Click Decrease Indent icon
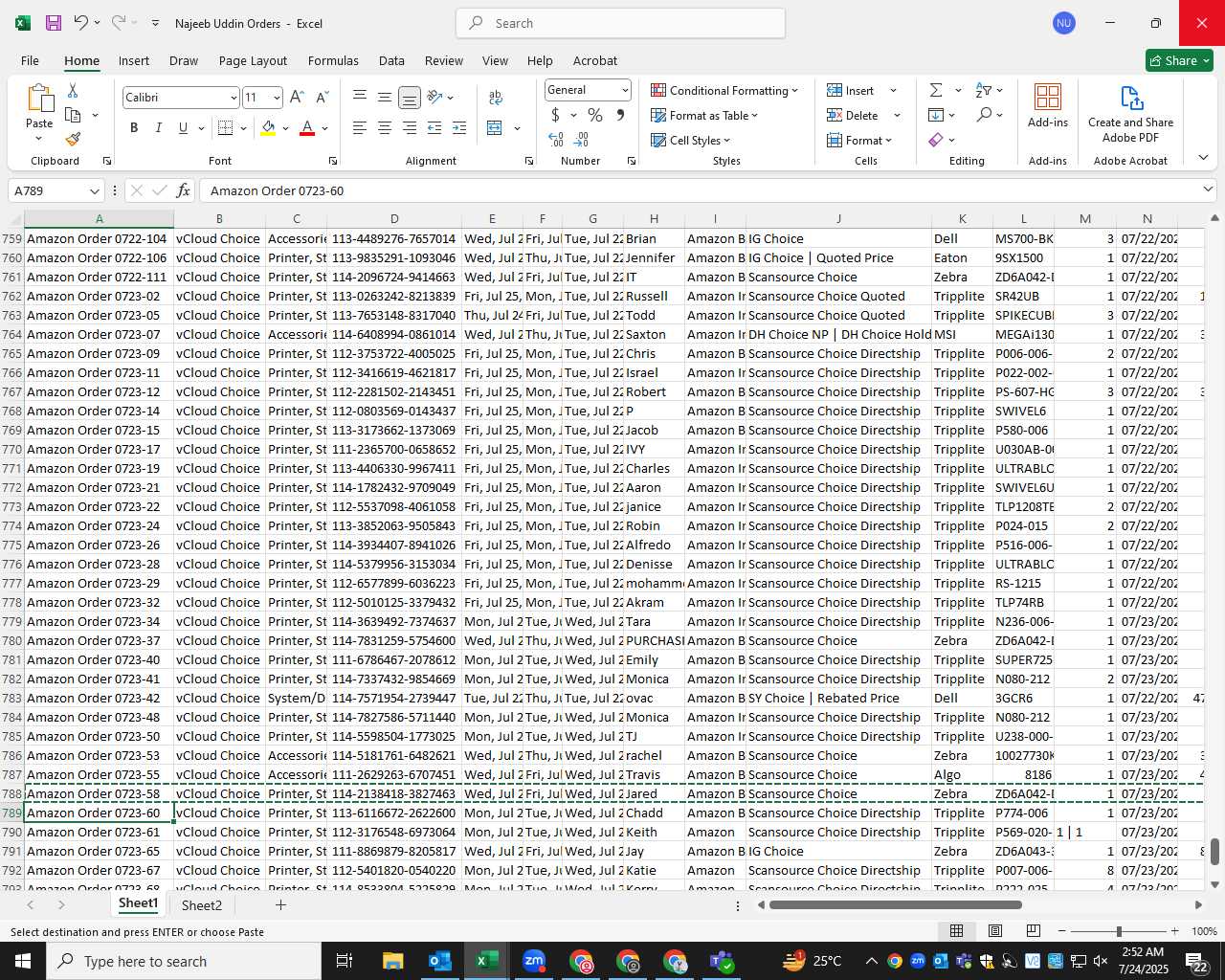 [x=434, y=128]
